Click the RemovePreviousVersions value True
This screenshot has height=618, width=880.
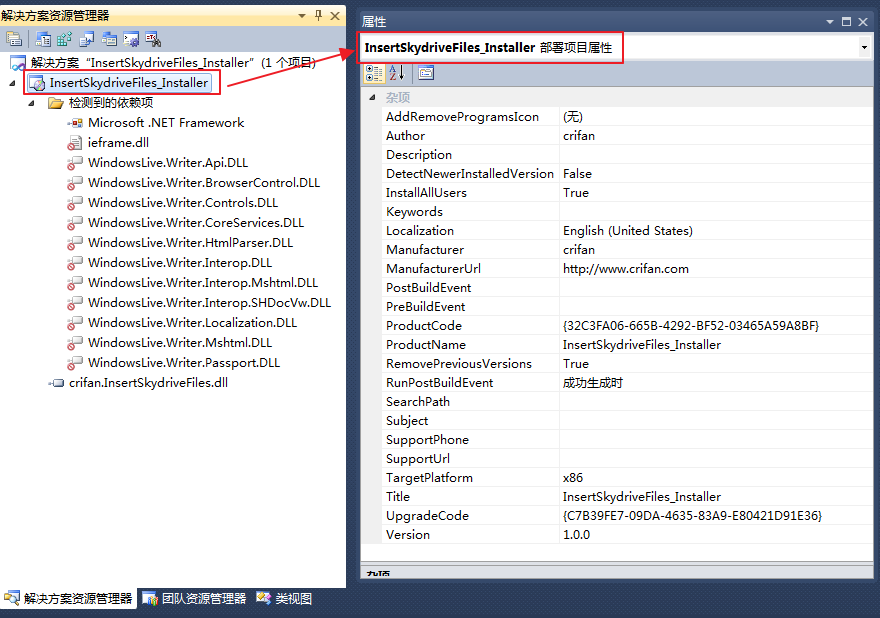point(576,364)
